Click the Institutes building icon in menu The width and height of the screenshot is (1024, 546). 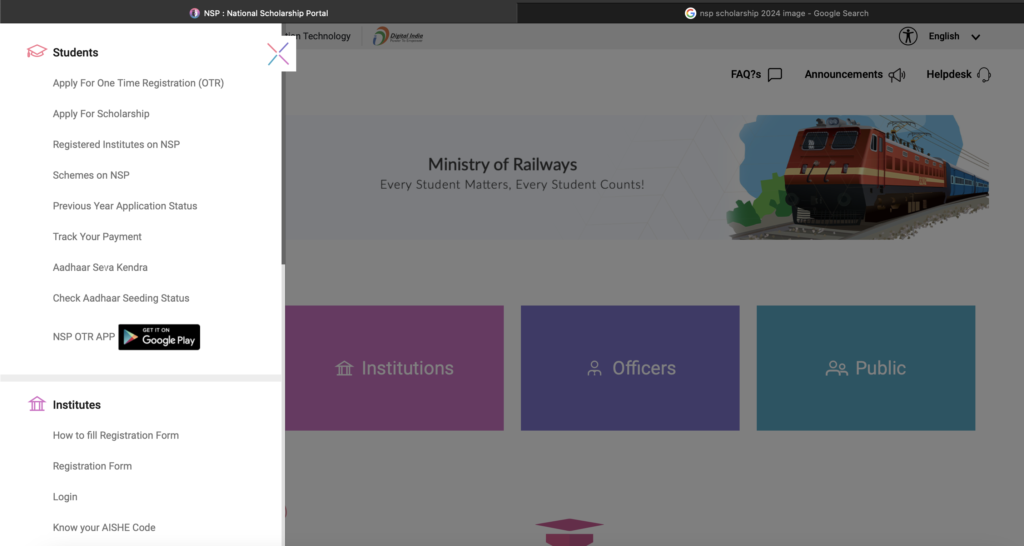(37, 404)
